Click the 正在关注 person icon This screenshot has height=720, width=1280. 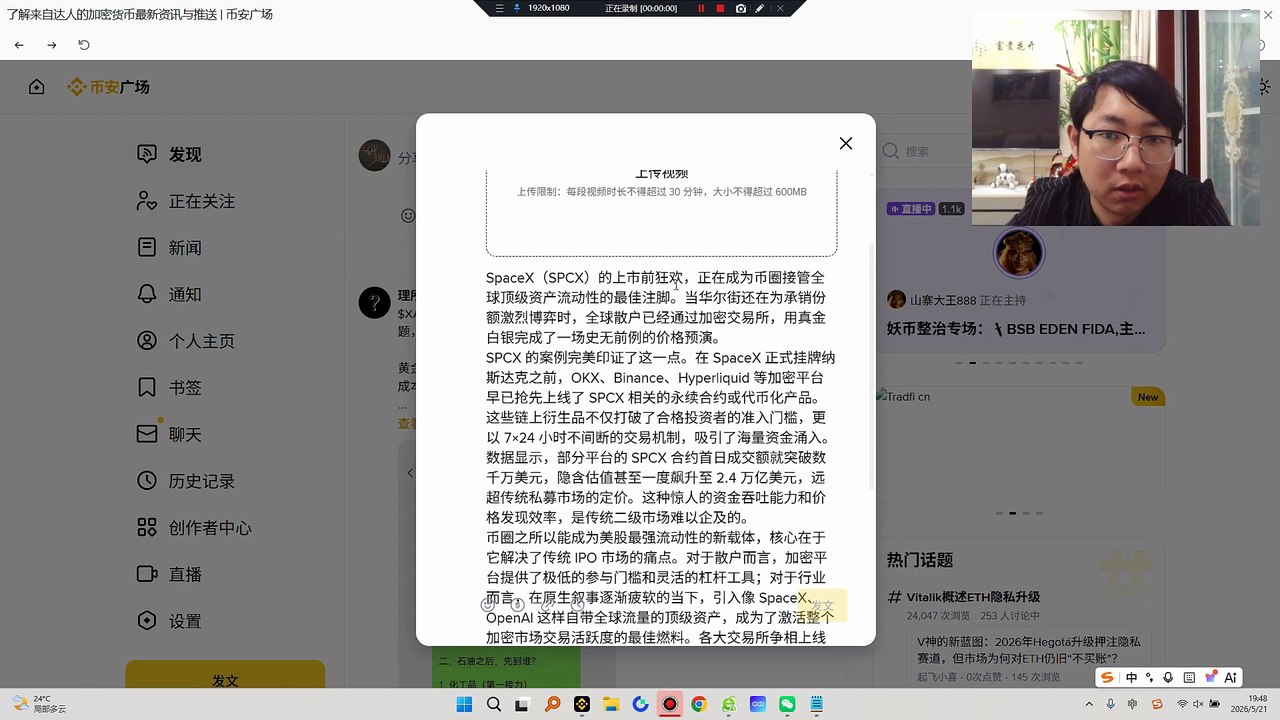point(147,201)
